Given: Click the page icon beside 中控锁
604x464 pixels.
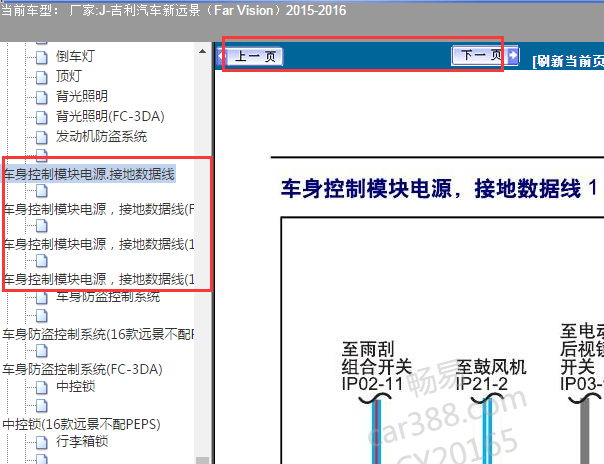Looking at the screenshot, I should (42, 387).
